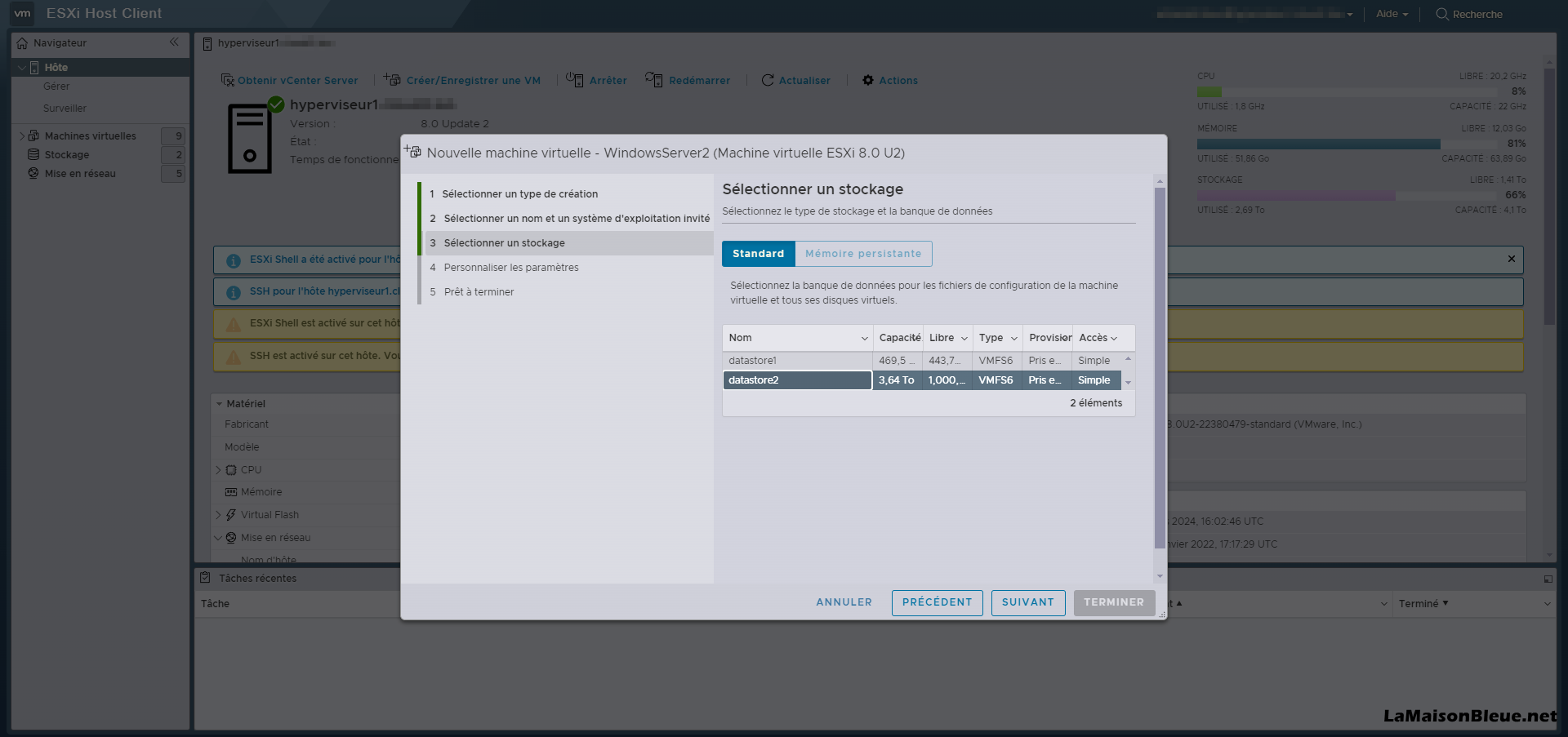Image resolution: width=1568 pixels, height=737 pixels.
Task: Click the PRÉCÉDENT button
Action: tap(937, 602)
